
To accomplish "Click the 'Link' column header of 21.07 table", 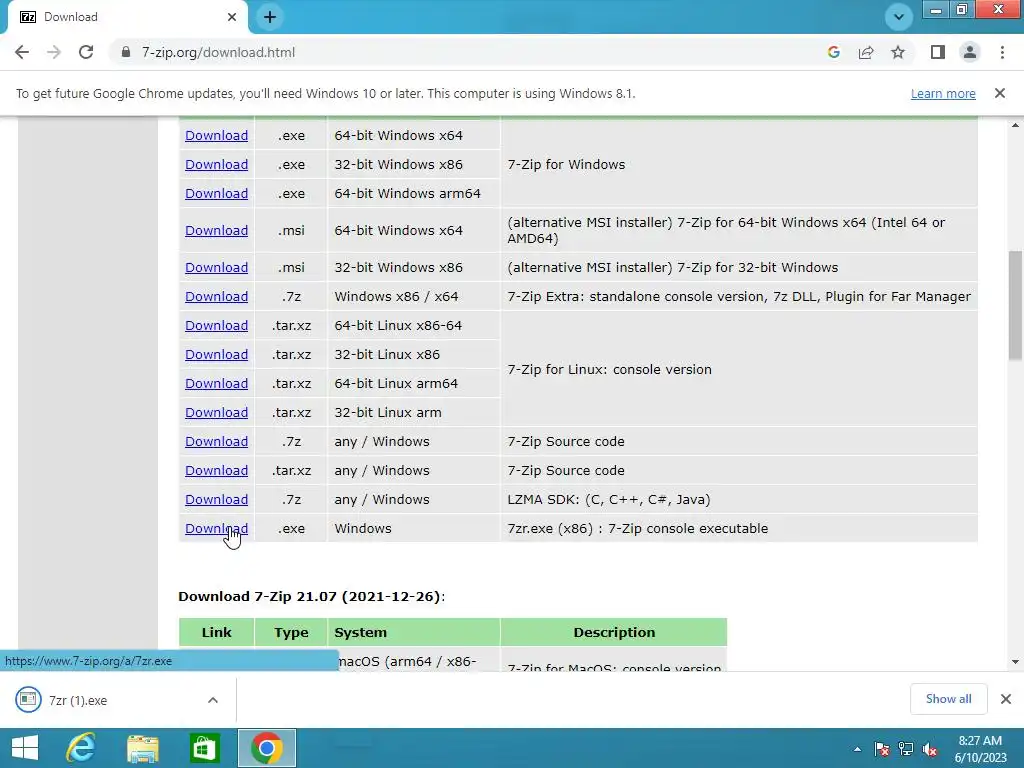I will (216, 632).
